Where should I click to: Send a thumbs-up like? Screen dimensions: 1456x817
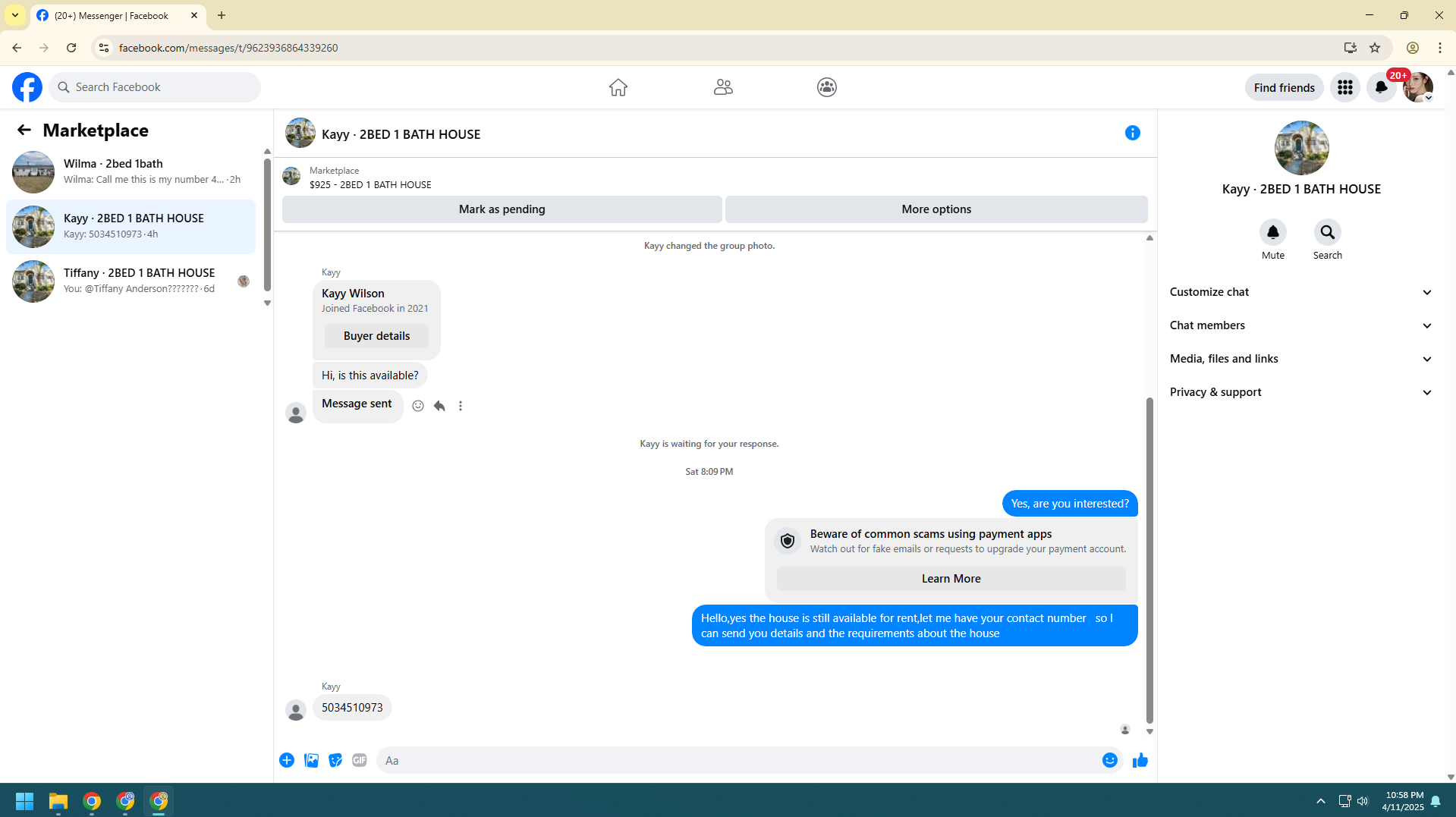click(1140, 760)
